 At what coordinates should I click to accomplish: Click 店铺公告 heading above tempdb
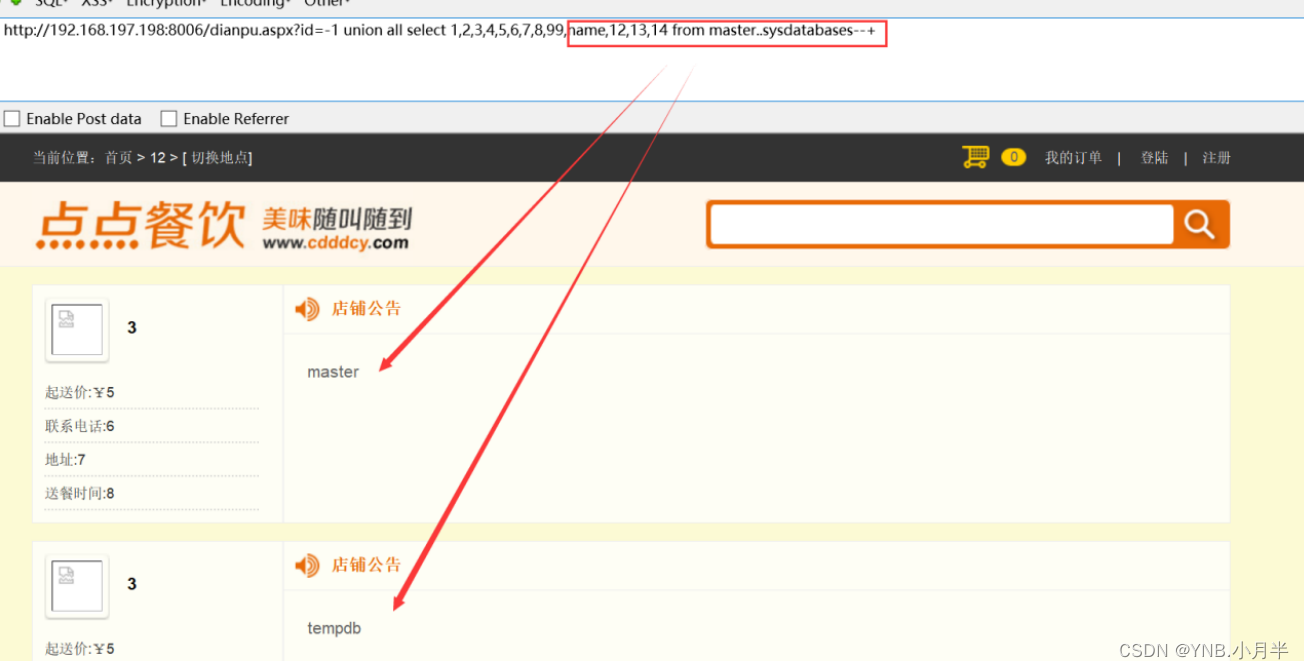click(x=366, y=566)
